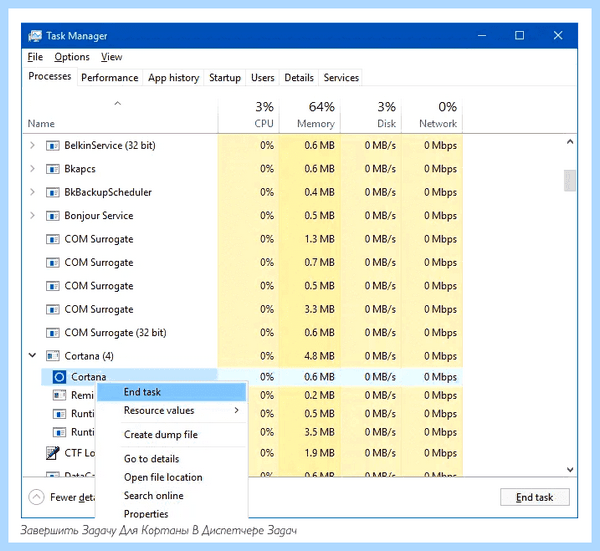Choose End task in the context menu
The image size is (600, 551).
click(x=171, y=392)
